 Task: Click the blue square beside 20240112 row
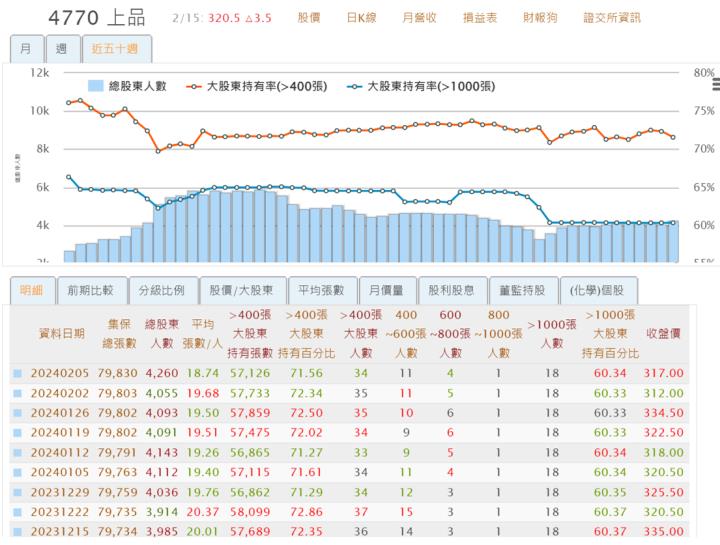point(17,453)
